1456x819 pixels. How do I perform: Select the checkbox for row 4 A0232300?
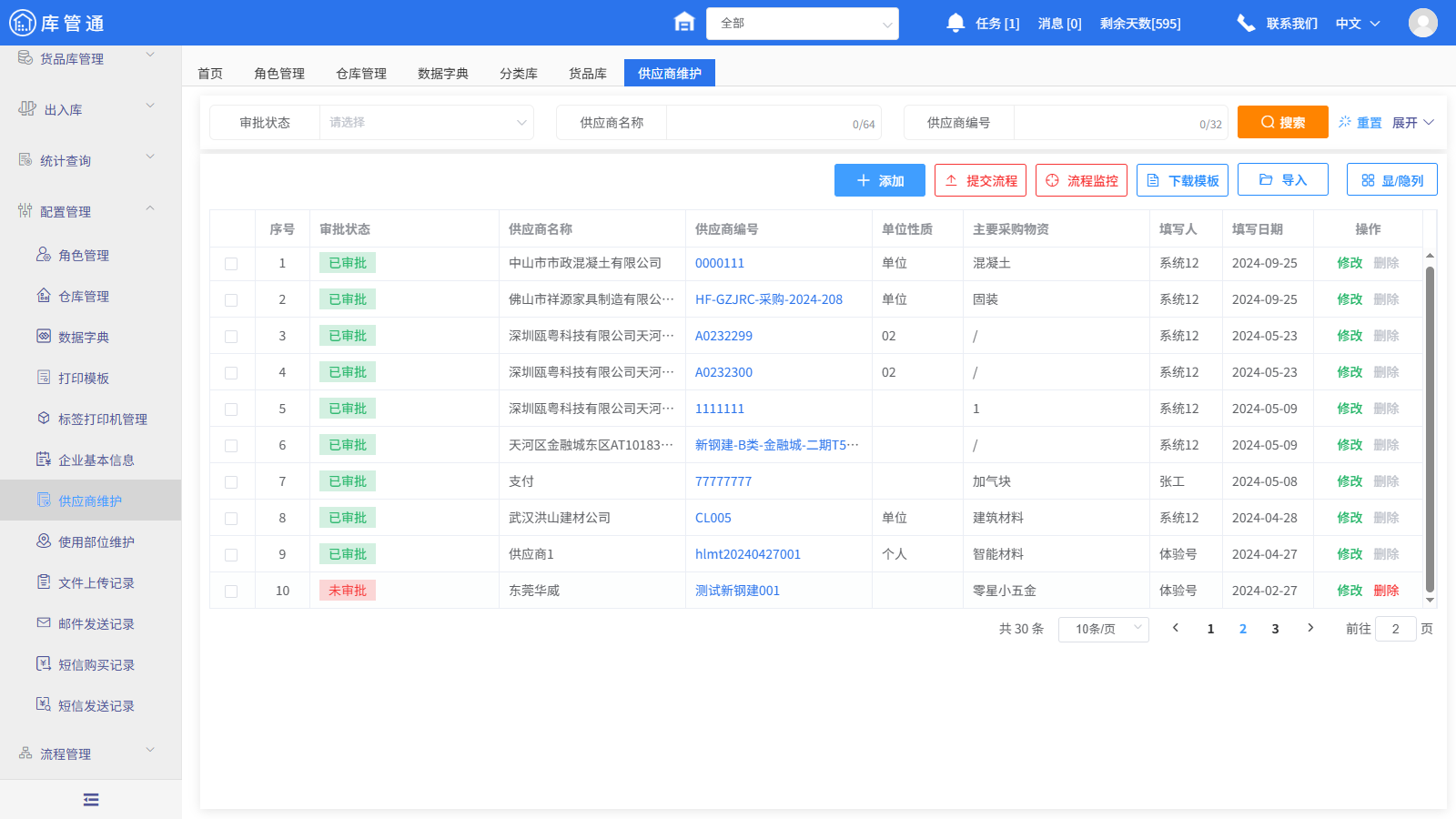click(231, 373)
